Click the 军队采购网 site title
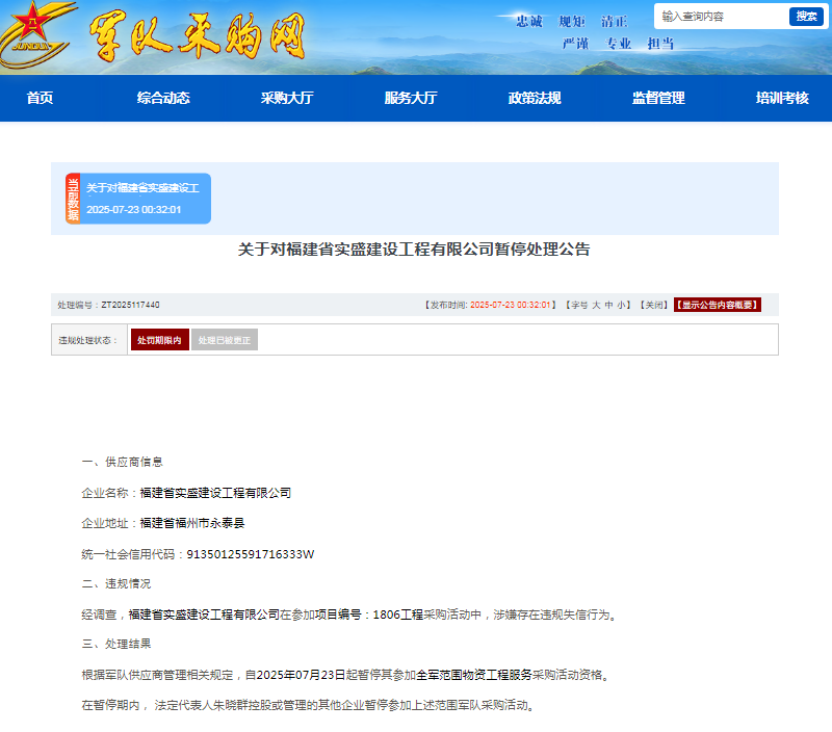This screenshot has width=832, height=732. [x=197, y=36]
